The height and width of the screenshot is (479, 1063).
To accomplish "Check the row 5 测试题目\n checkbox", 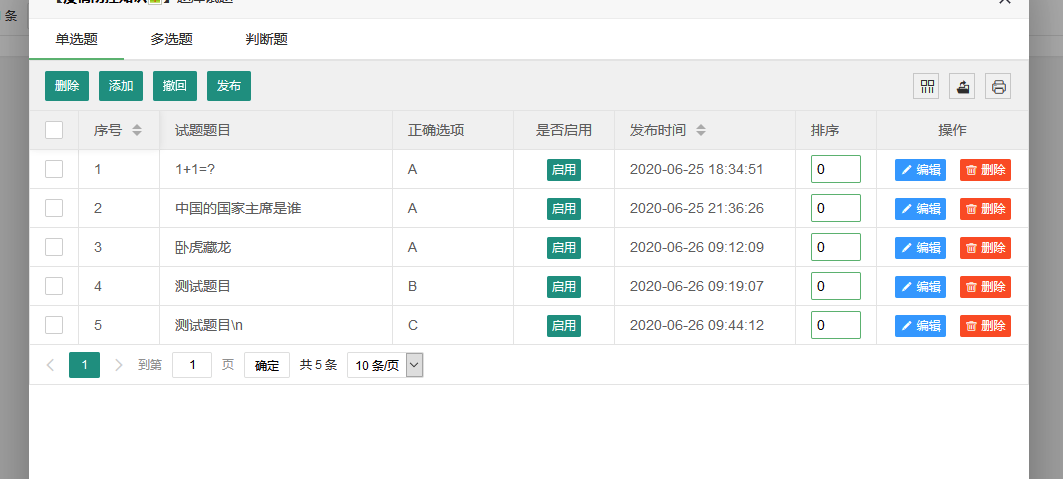I will pyautogui.click(x=54, y=325).
